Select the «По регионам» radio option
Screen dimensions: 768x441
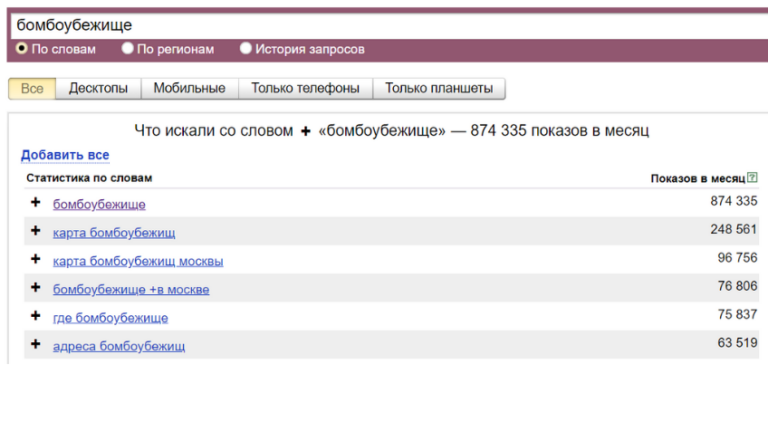[128, 48]
